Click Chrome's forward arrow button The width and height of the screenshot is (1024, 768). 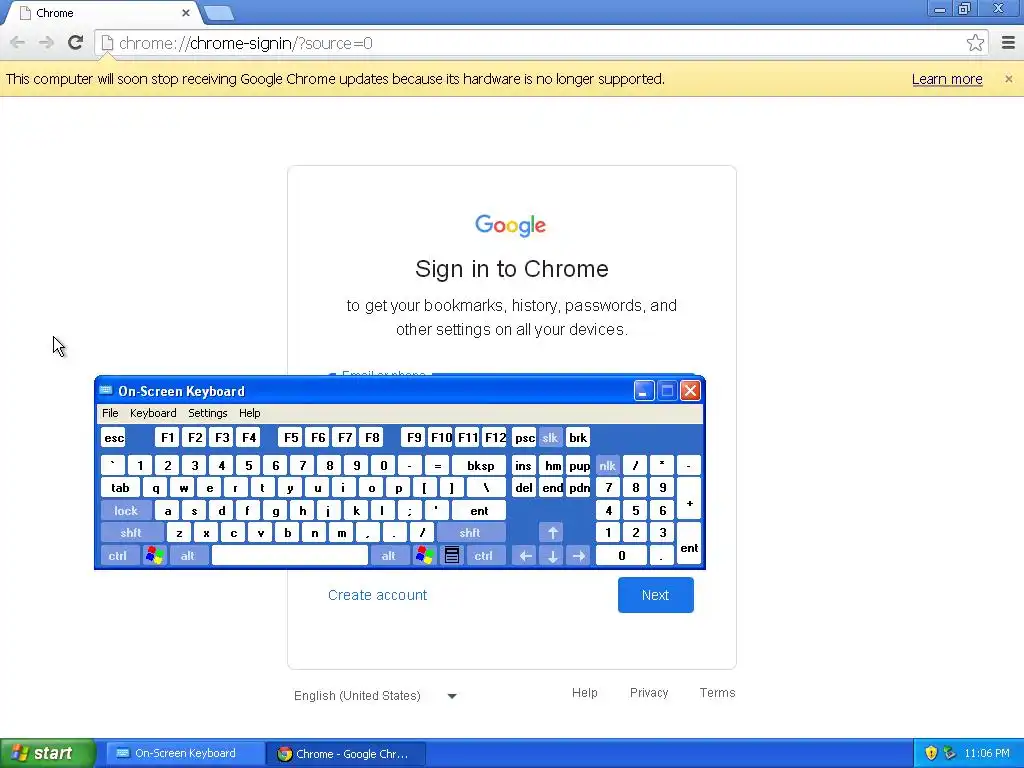(46, 43)
